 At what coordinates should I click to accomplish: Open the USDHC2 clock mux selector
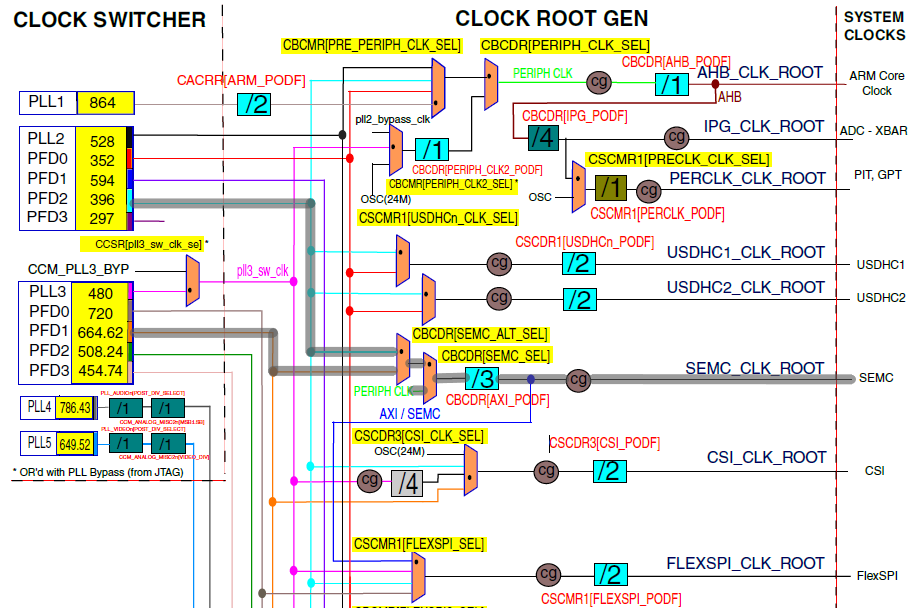click(x=429, y=301)
